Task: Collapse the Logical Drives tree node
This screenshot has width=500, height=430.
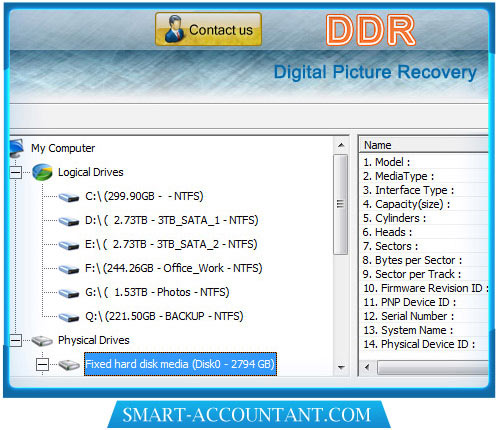Action: (x=15, y=173)
